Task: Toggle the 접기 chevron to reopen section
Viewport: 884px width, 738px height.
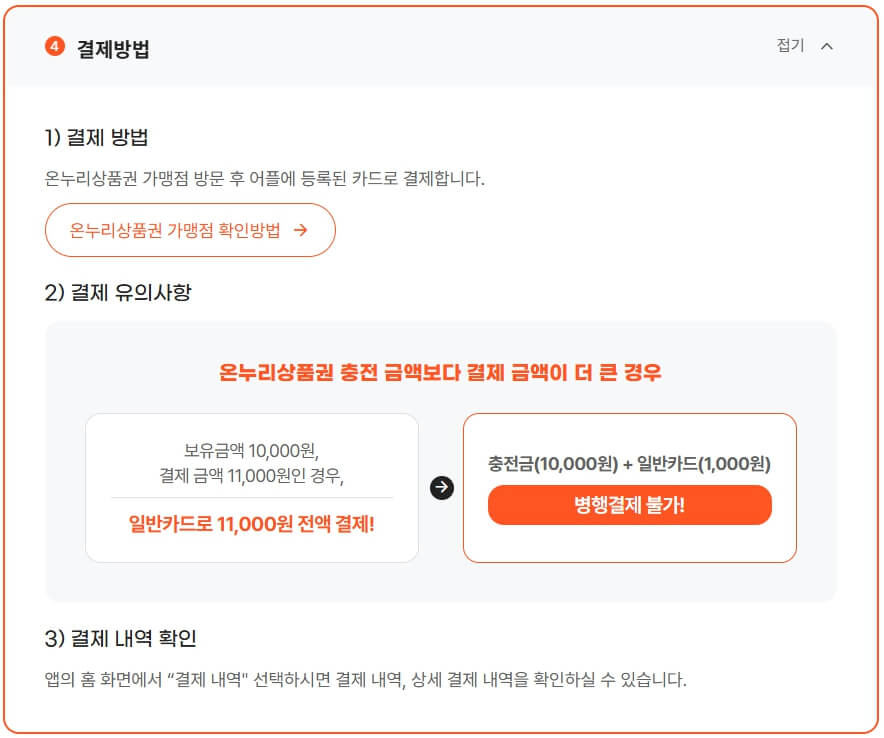Action: pos(829,45)
